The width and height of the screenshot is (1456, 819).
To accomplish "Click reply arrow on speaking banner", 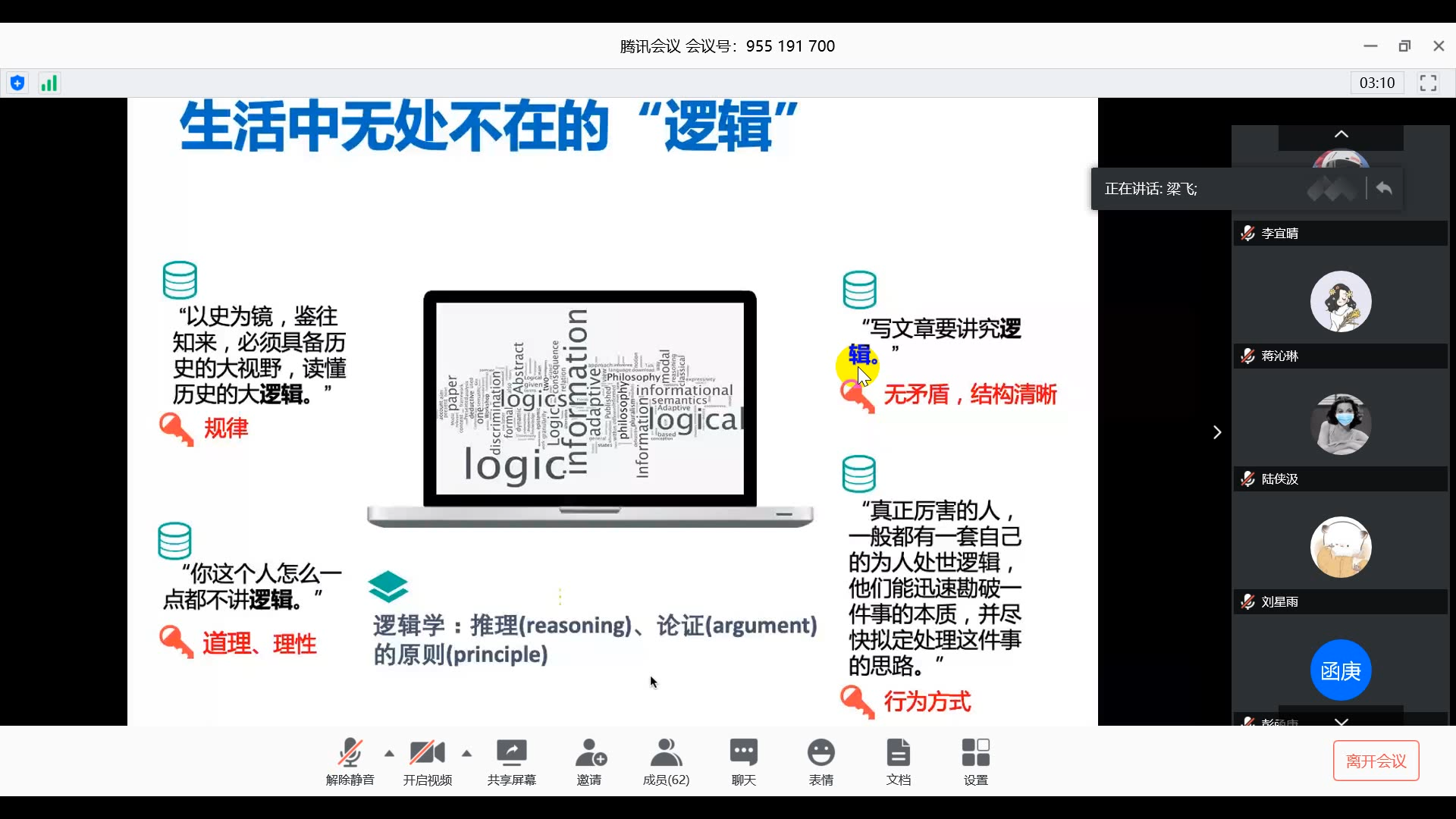I will point(1384,188).
